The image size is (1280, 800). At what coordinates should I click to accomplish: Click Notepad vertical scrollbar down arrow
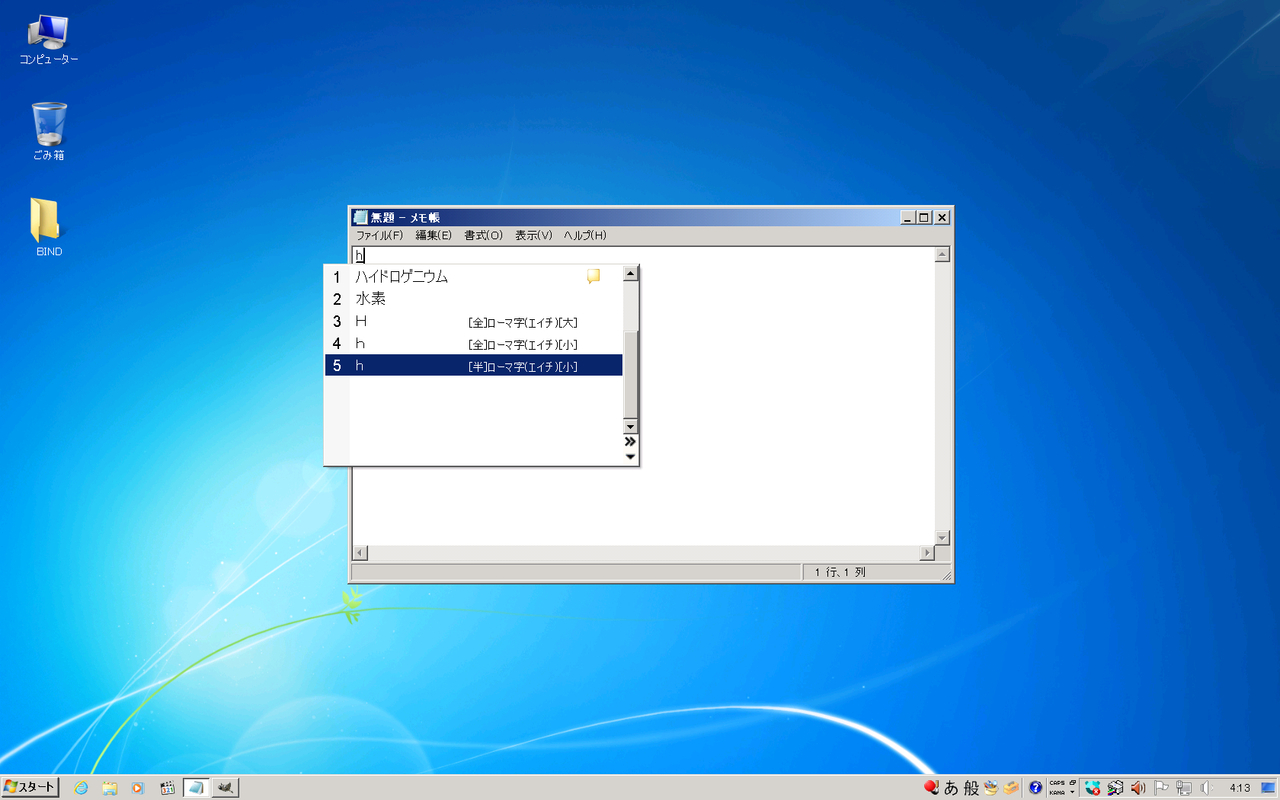[941, 537]
